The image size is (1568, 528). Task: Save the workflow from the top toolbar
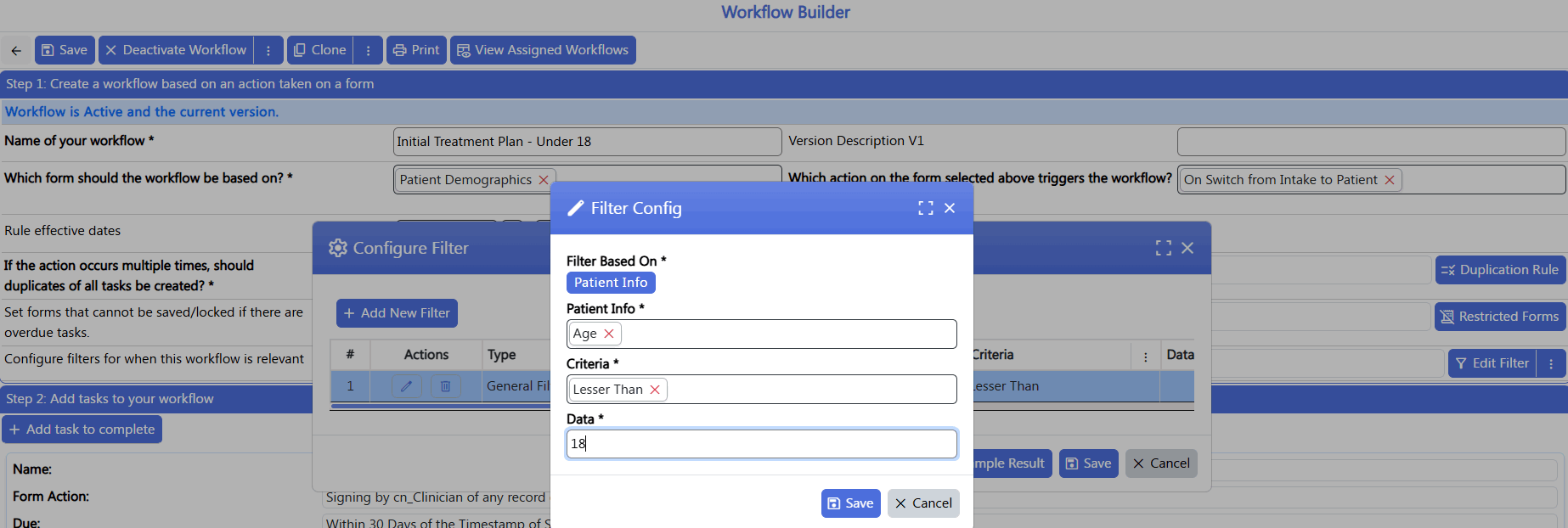click(x=65, y=50)
